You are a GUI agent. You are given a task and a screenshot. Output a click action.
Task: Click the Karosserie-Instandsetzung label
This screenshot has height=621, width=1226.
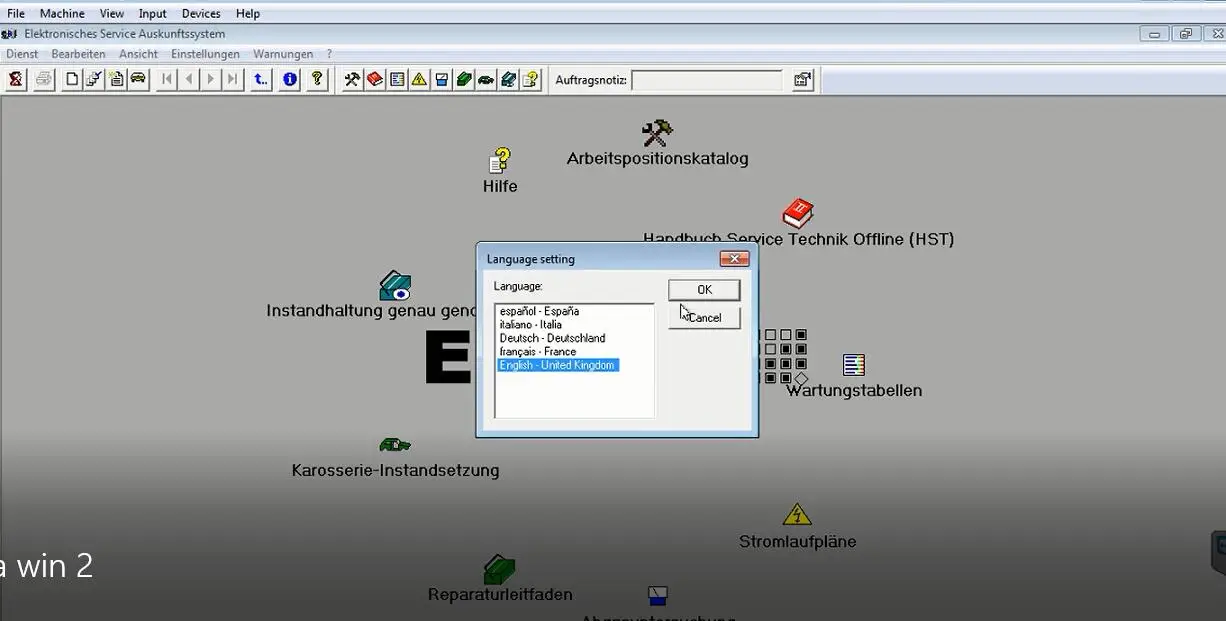click(x=395, y=470)
